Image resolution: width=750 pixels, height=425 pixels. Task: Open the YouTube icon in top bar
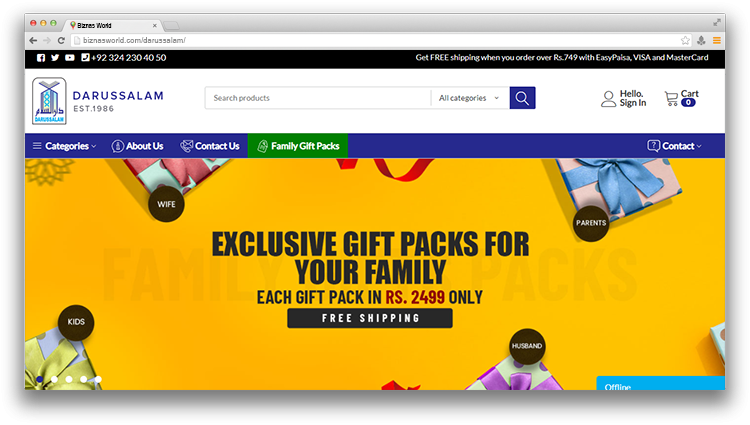[x=70, y=58]
